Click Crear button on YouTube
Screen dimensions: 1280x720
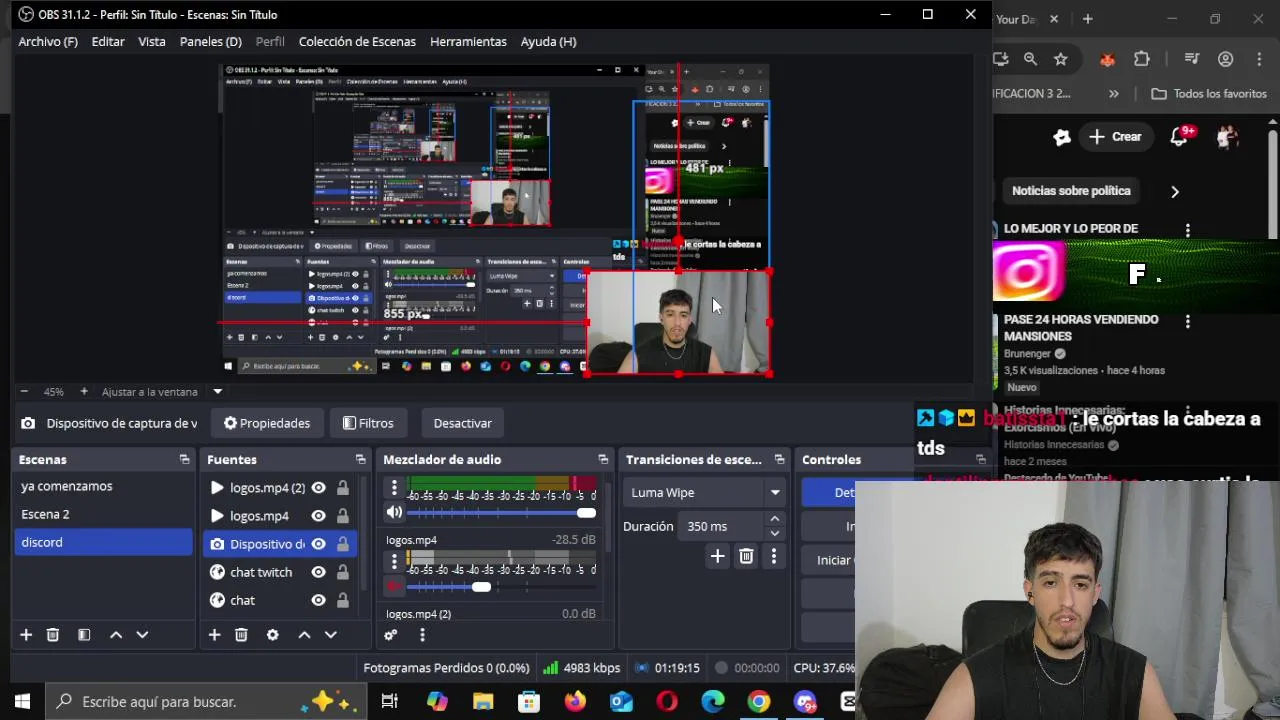tap(1115, 137)
